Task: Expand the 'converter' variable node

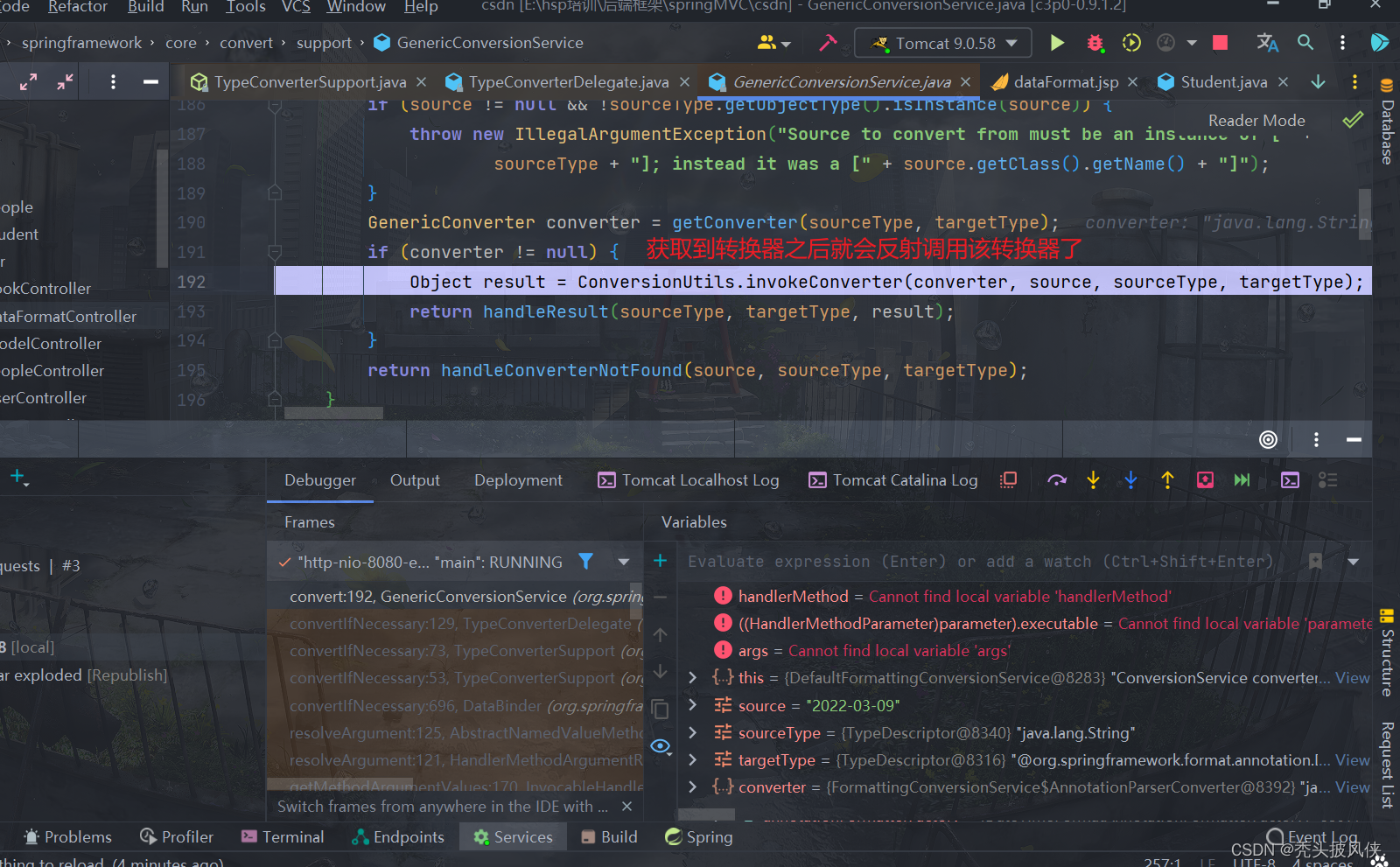Action: click(x=693, y=787)
